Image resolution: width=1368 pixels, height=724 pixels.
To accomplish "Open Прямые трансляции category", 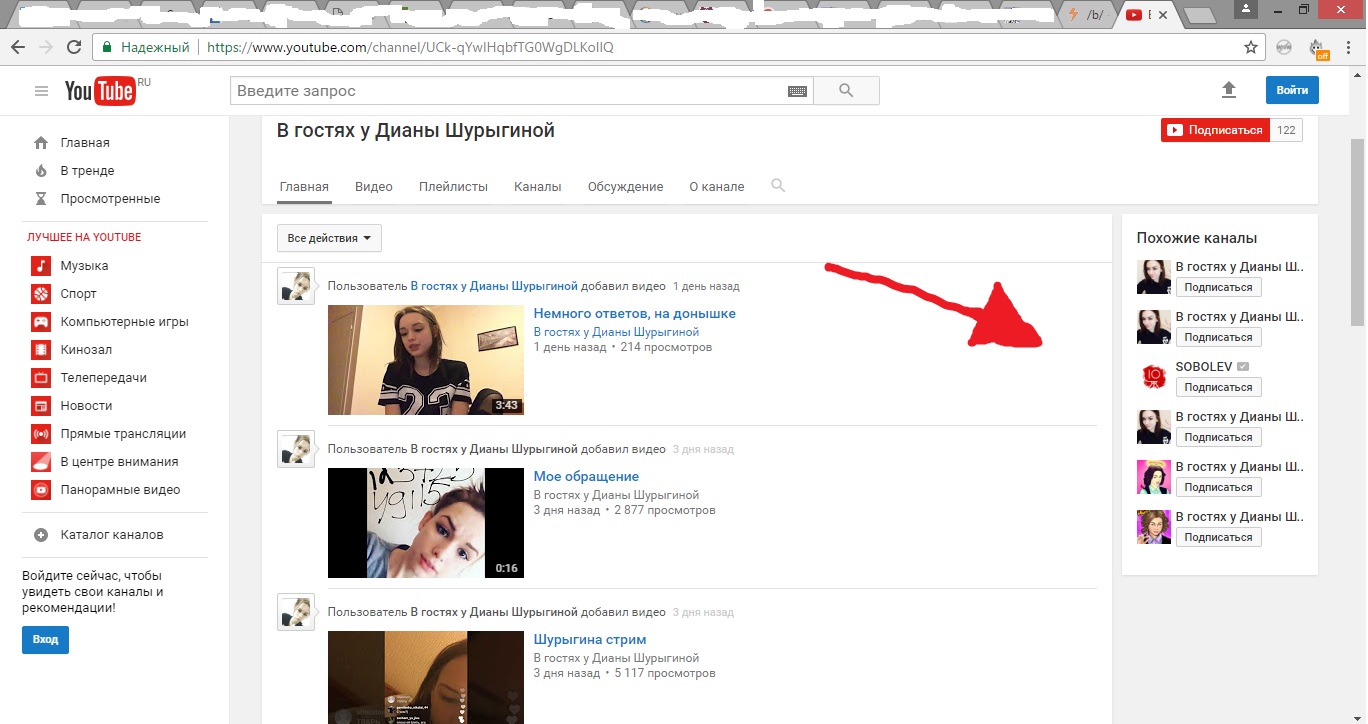I will 123,434.
